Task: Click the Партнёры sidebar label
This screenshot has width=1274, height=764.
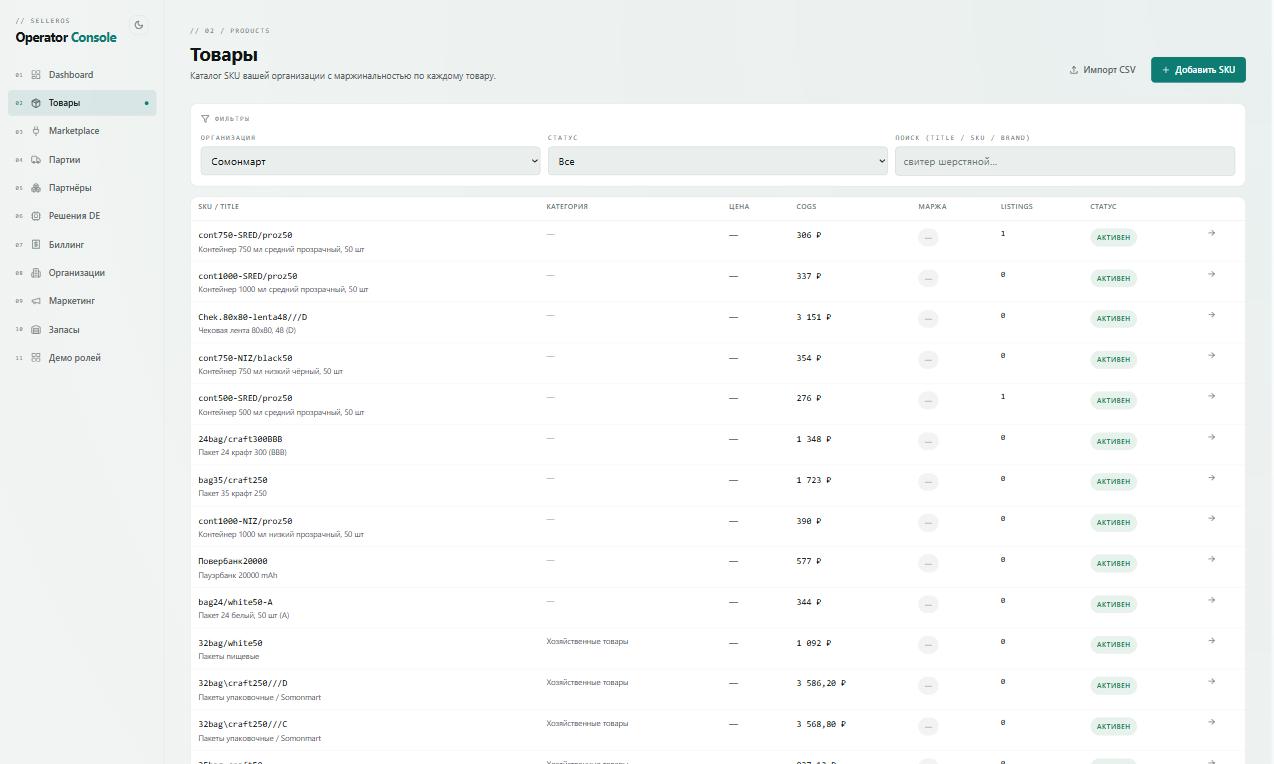Action: point(70,188)
